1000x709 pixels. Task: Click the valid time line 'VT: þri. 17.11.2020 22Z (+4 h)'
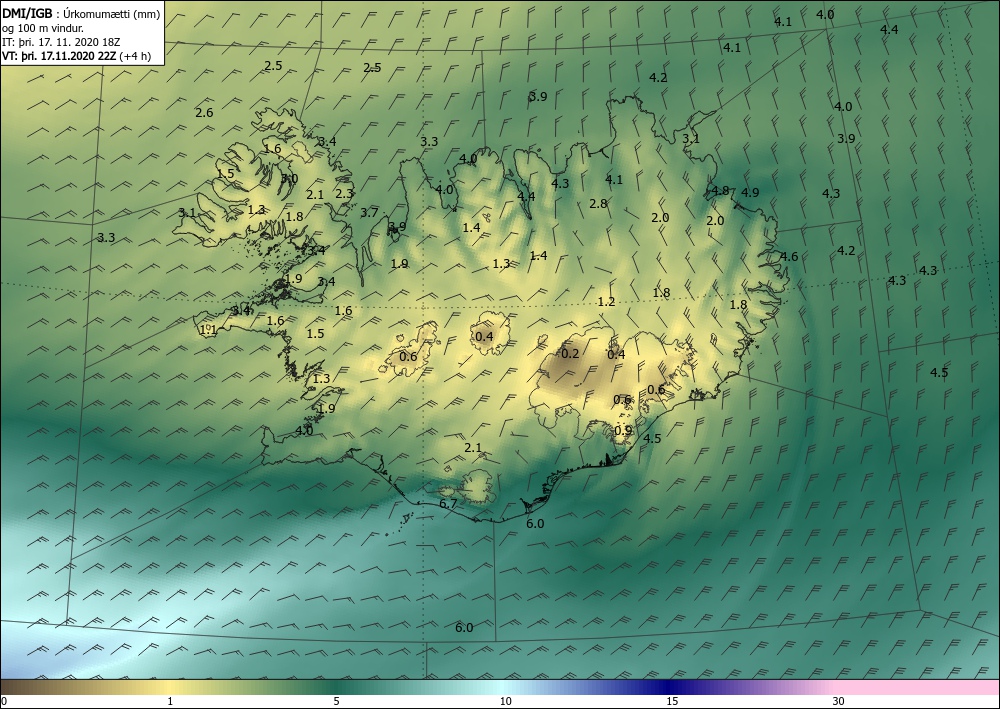[77, 55]
